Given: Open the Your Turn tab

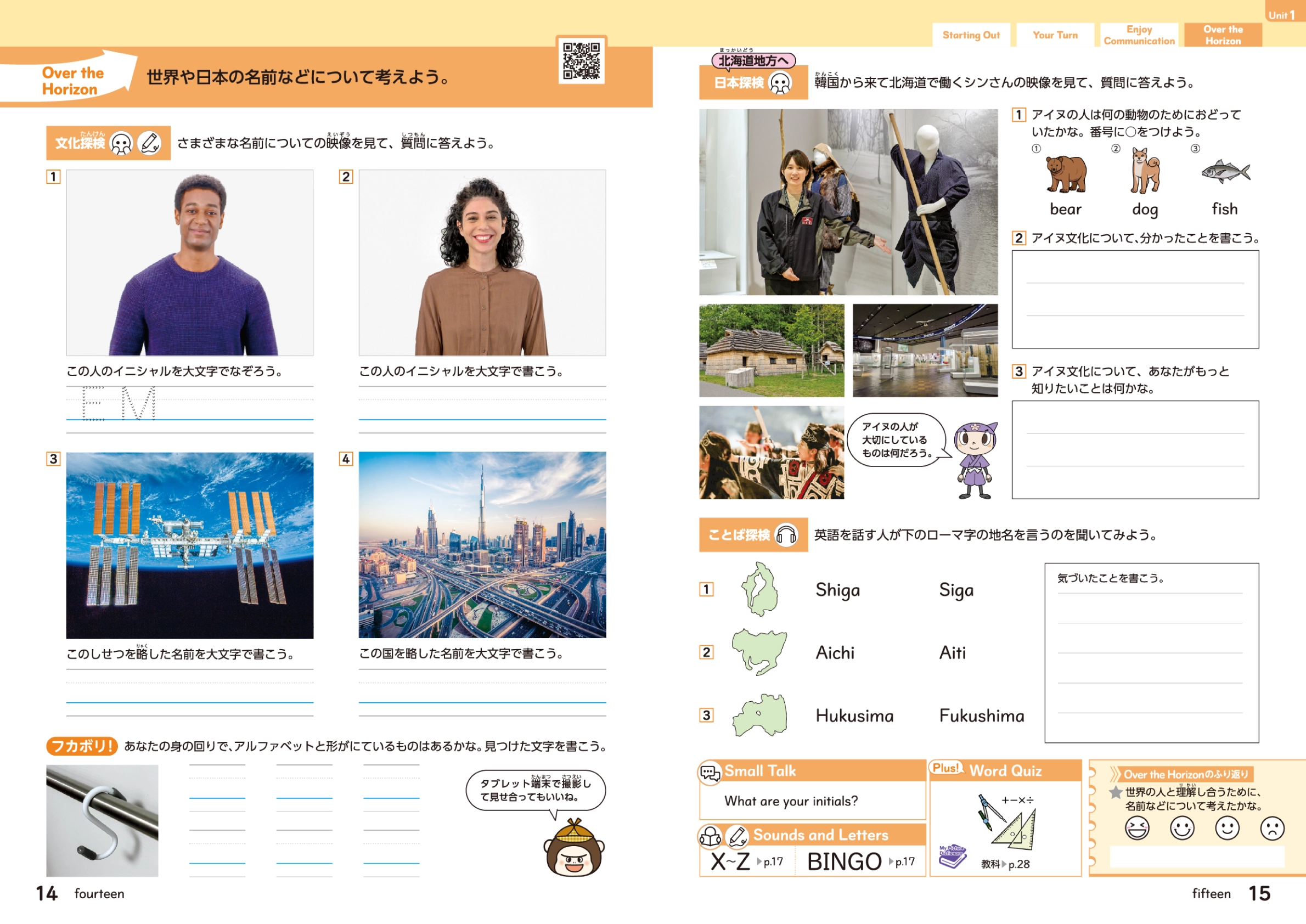Looking at the screenshot, I should tap(1055, 35).
